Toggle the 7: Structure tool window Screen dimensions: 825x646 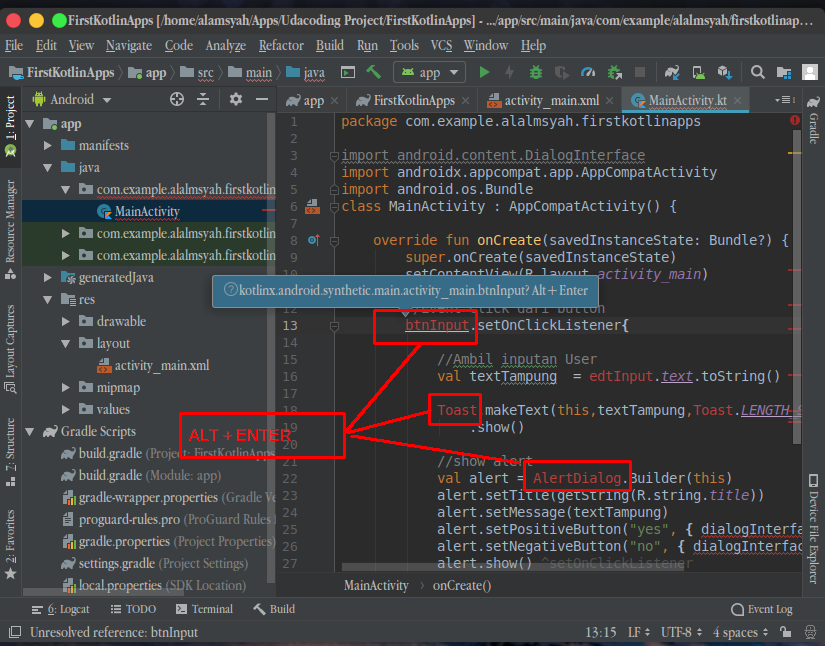pyautogui.click(x=10, y=452)
